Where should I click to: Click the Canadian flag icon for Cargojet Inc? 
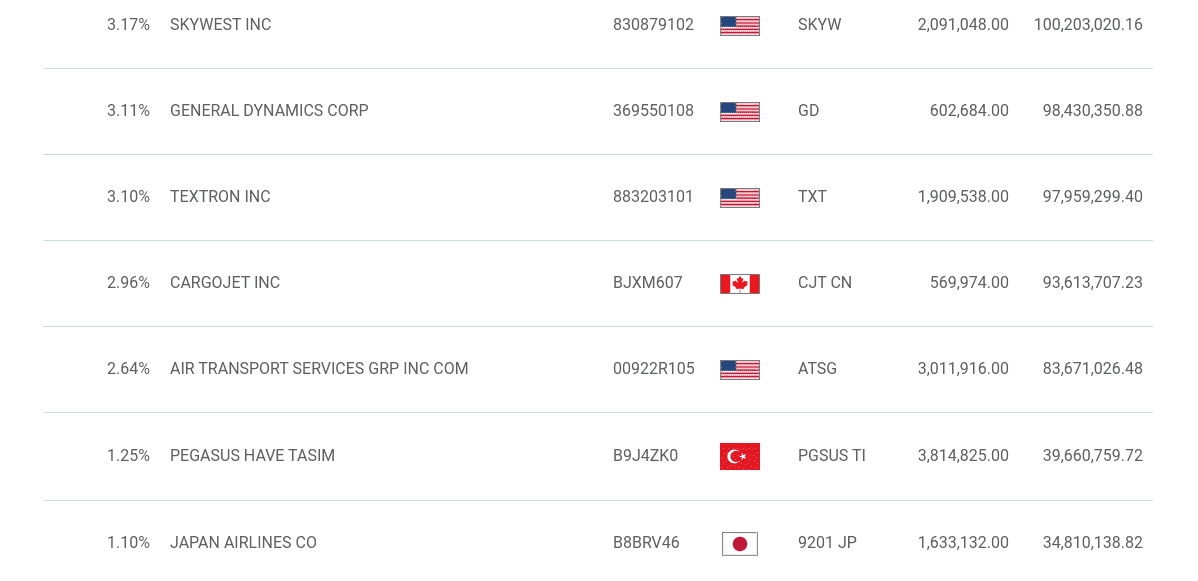740,284
